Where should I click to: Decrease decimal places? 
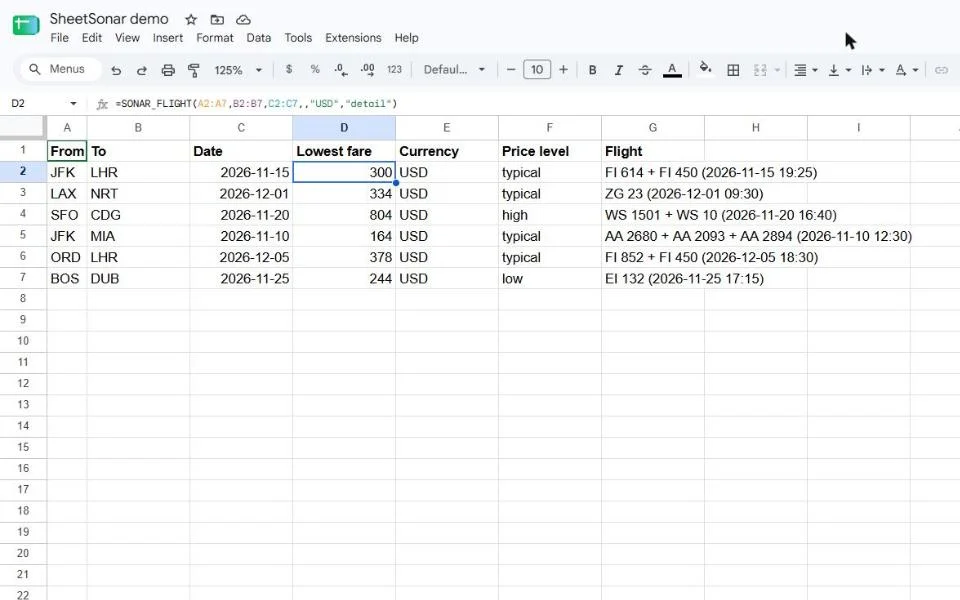341,70
